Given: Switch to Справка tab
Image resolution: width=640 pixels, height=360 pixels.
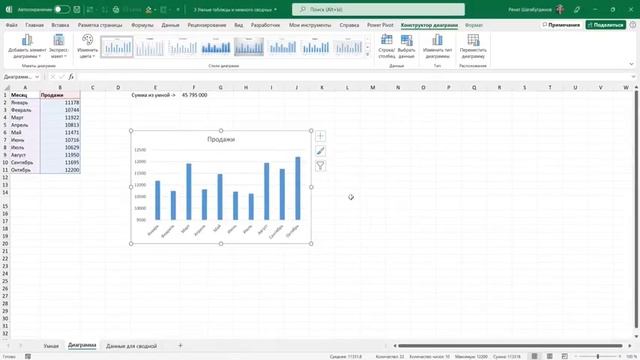Looking at the screenshot, I should click(x=349, y=25).
